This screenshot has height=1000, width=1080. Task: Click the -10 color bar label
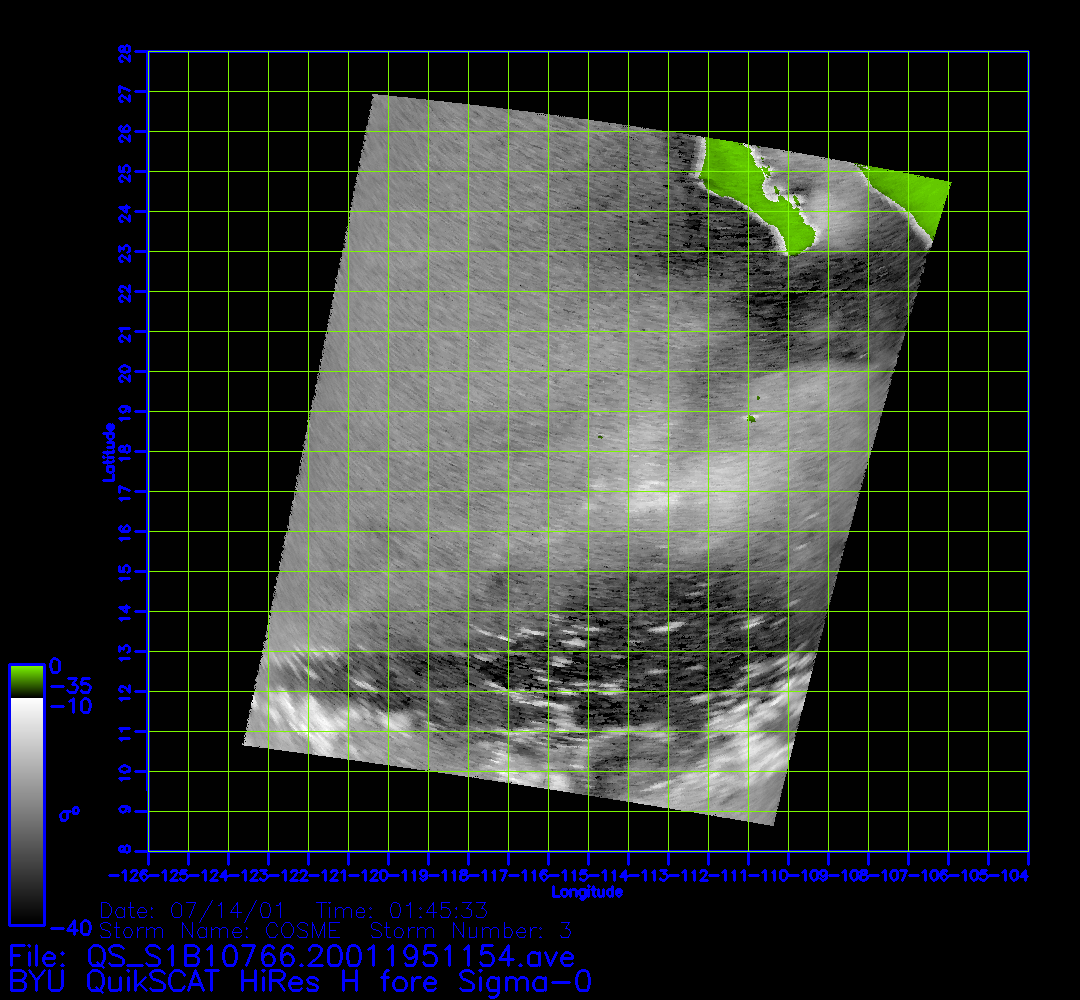(69, 707)
